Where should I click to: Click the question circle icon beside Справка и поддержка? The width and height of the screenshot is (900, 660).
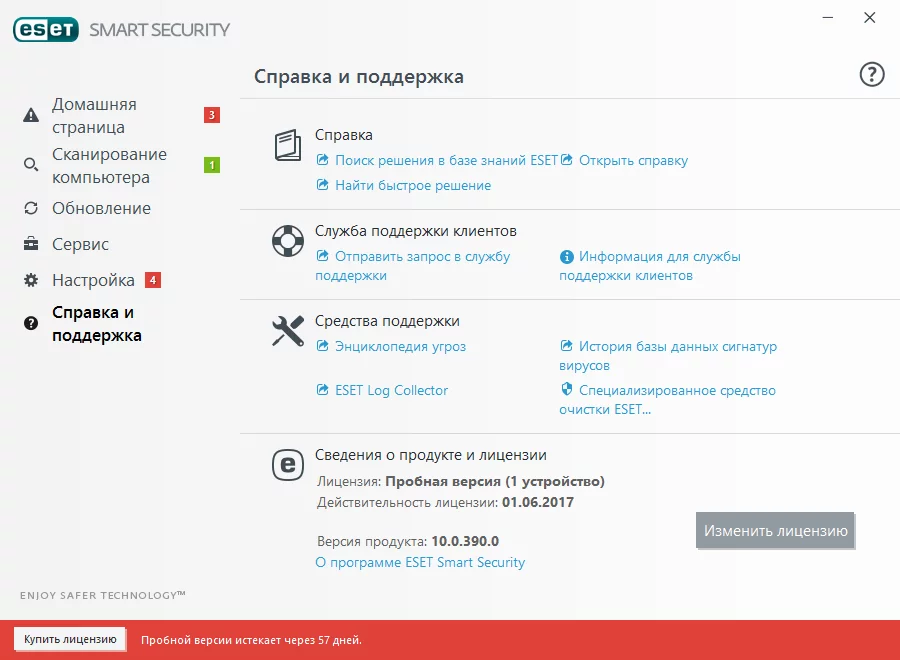31,323
